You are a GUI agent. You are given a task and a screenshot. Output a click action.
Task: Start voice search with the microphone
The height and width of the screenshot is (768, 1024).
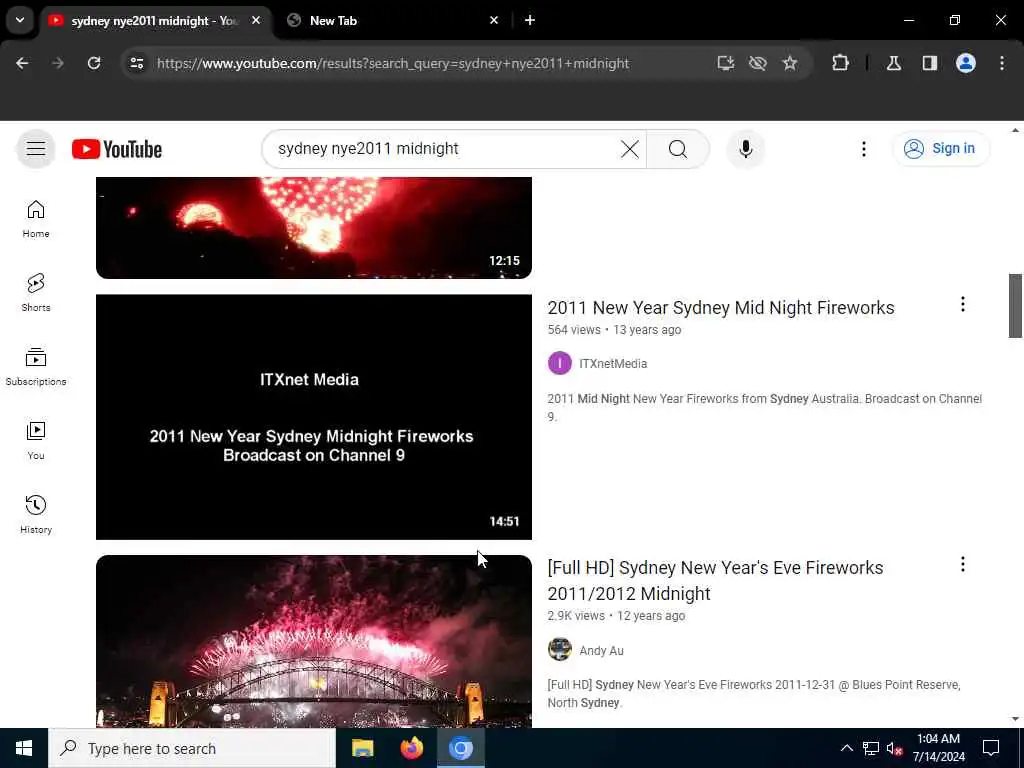[x=746, y=149]
